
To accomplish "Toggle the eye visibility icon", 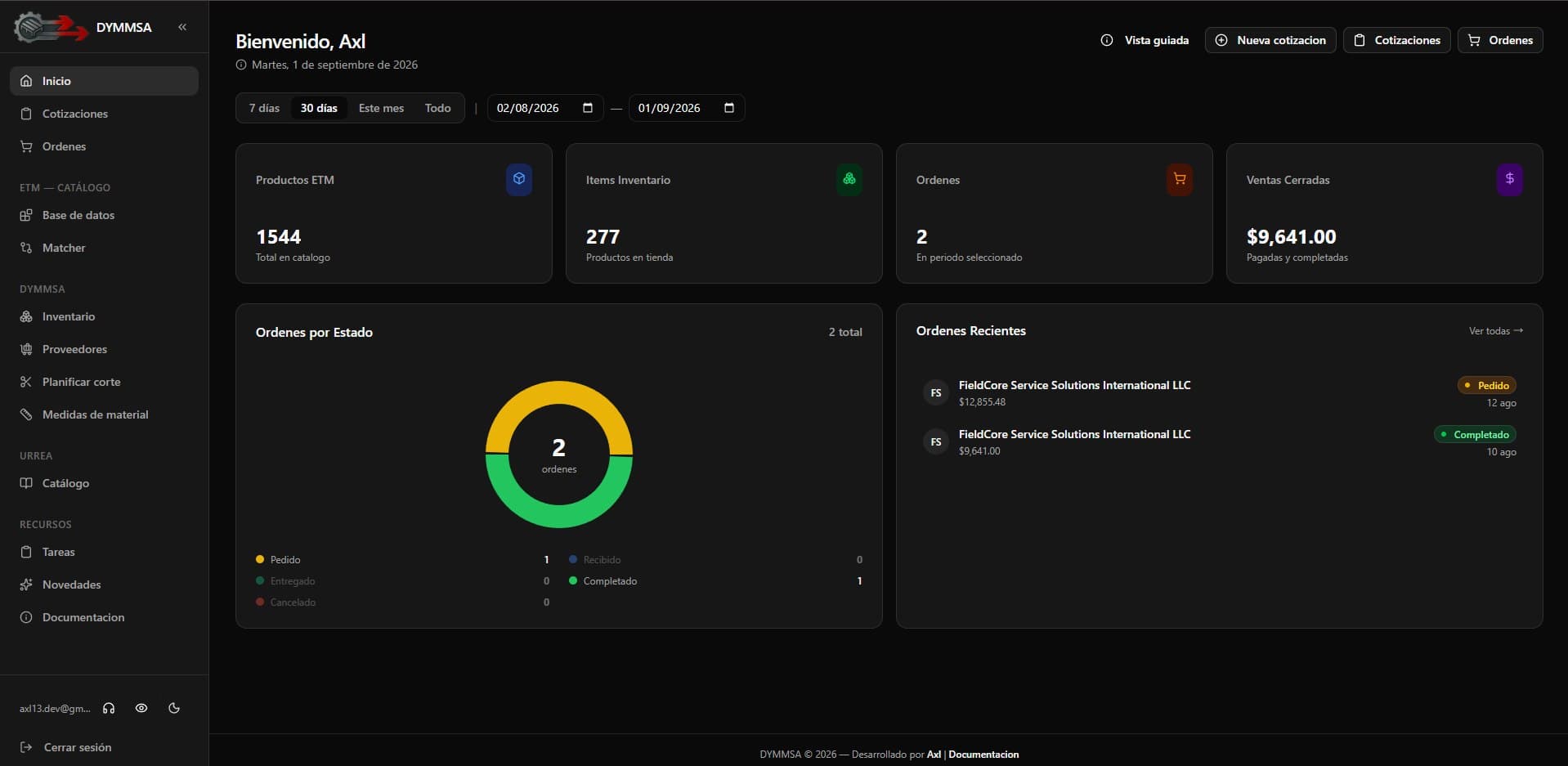I will click(x=141, y=708).
